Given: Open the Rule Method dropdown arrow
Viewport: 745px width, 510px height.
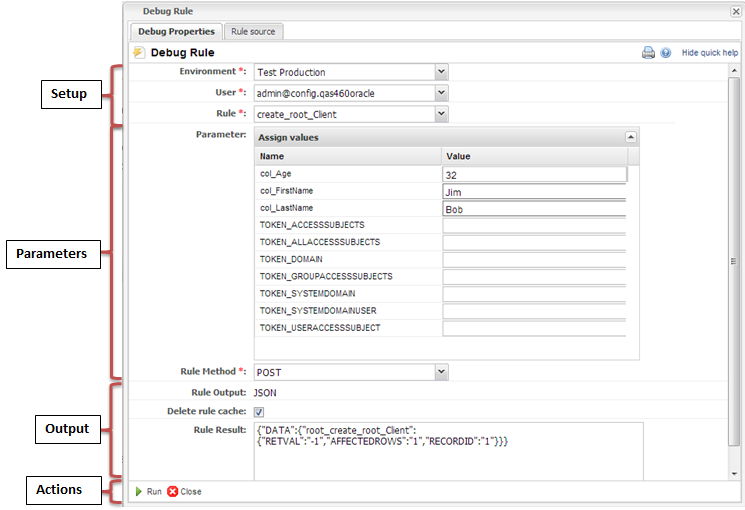Looking at the screenshot, I should [441, 372].
